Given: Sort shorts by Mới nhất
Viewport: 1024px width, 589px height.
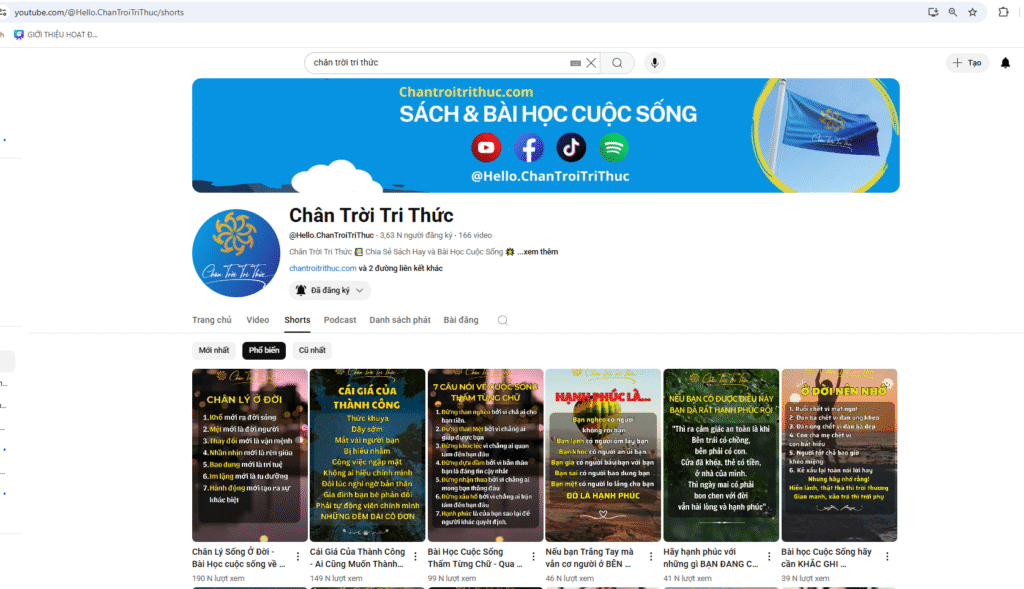Looking at the screenshot, I should point(214,350).
